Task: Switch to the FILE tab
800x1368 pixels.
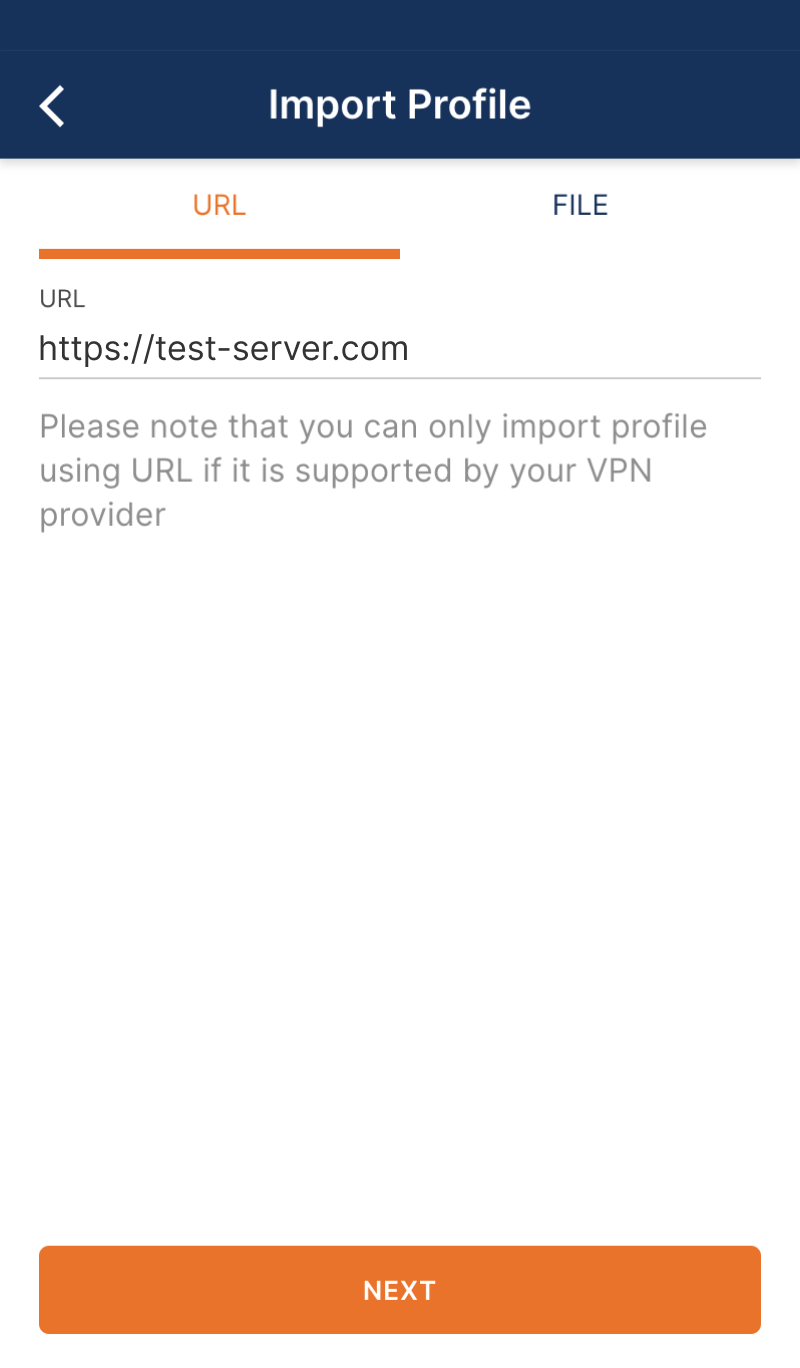Action: [x=580, y=205]
